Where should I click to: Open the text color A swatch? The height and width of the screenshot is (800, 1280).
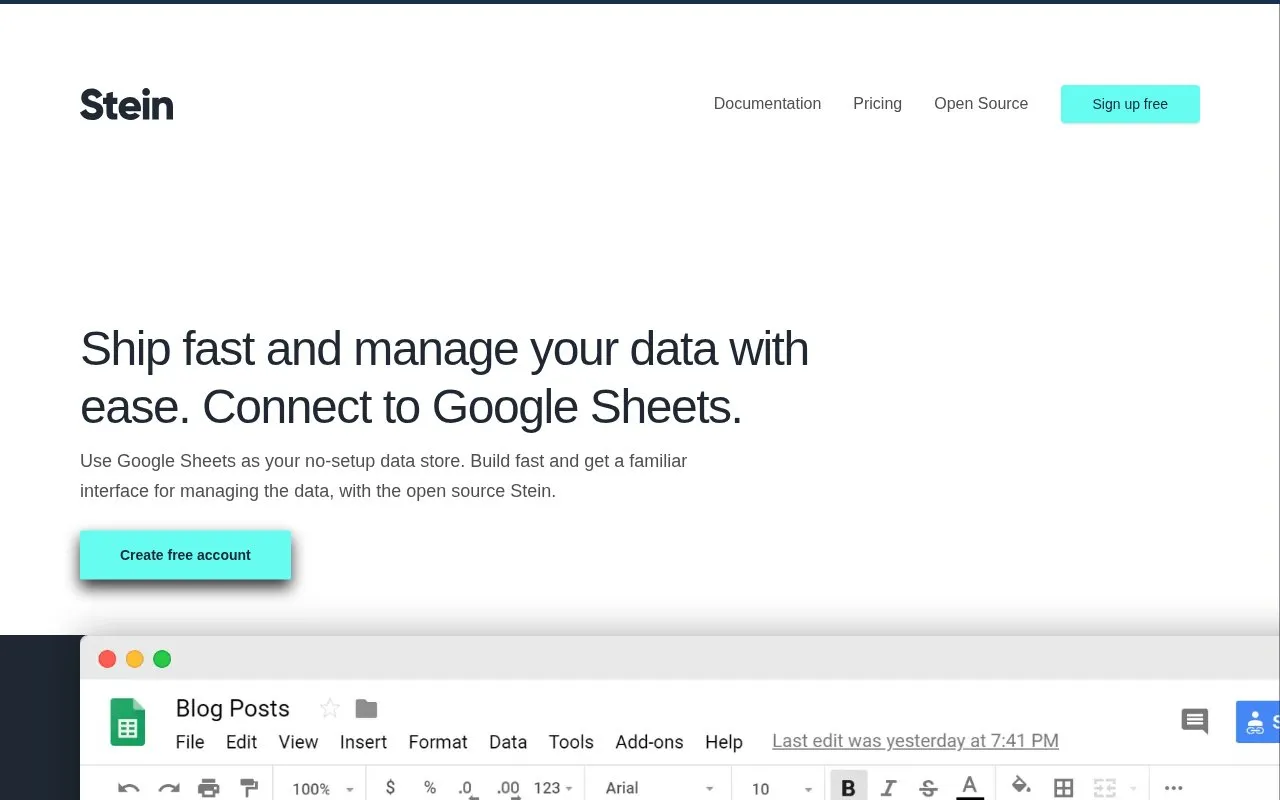click(x=969, y=787)
